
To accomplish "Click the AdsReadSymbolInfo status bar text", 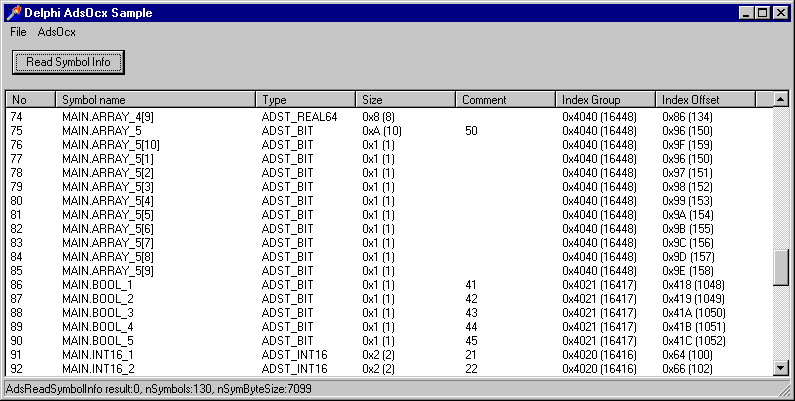I will pos(158,389).
